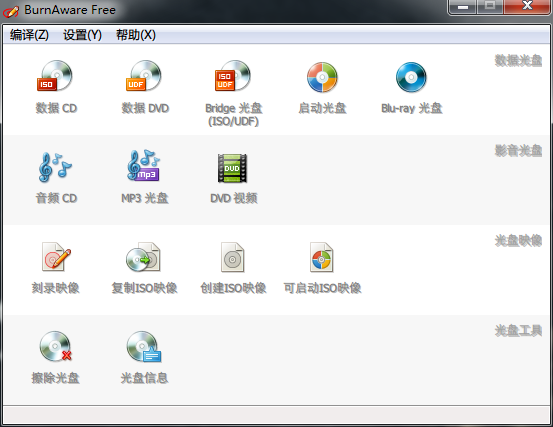Minimize the BurnAware Free window
Screen dimensions: 553x427
coord(463,7)
